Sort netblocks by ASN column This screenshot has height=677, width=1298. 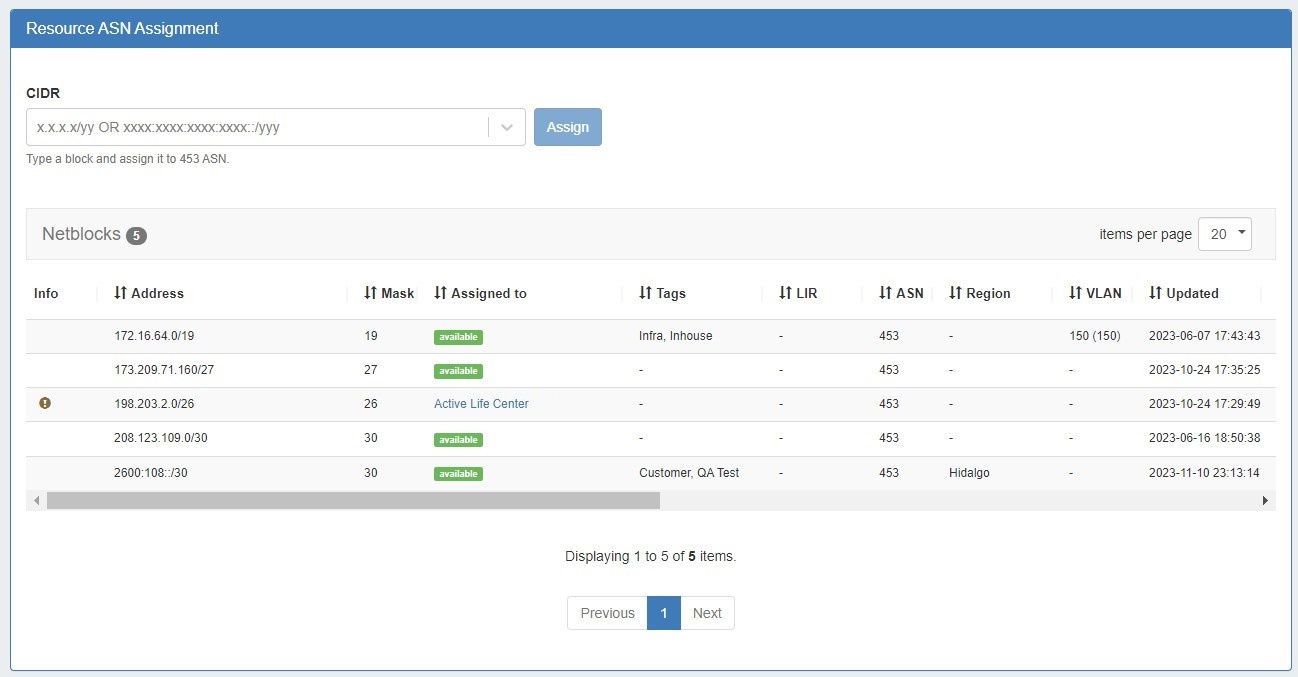[901, 293]
